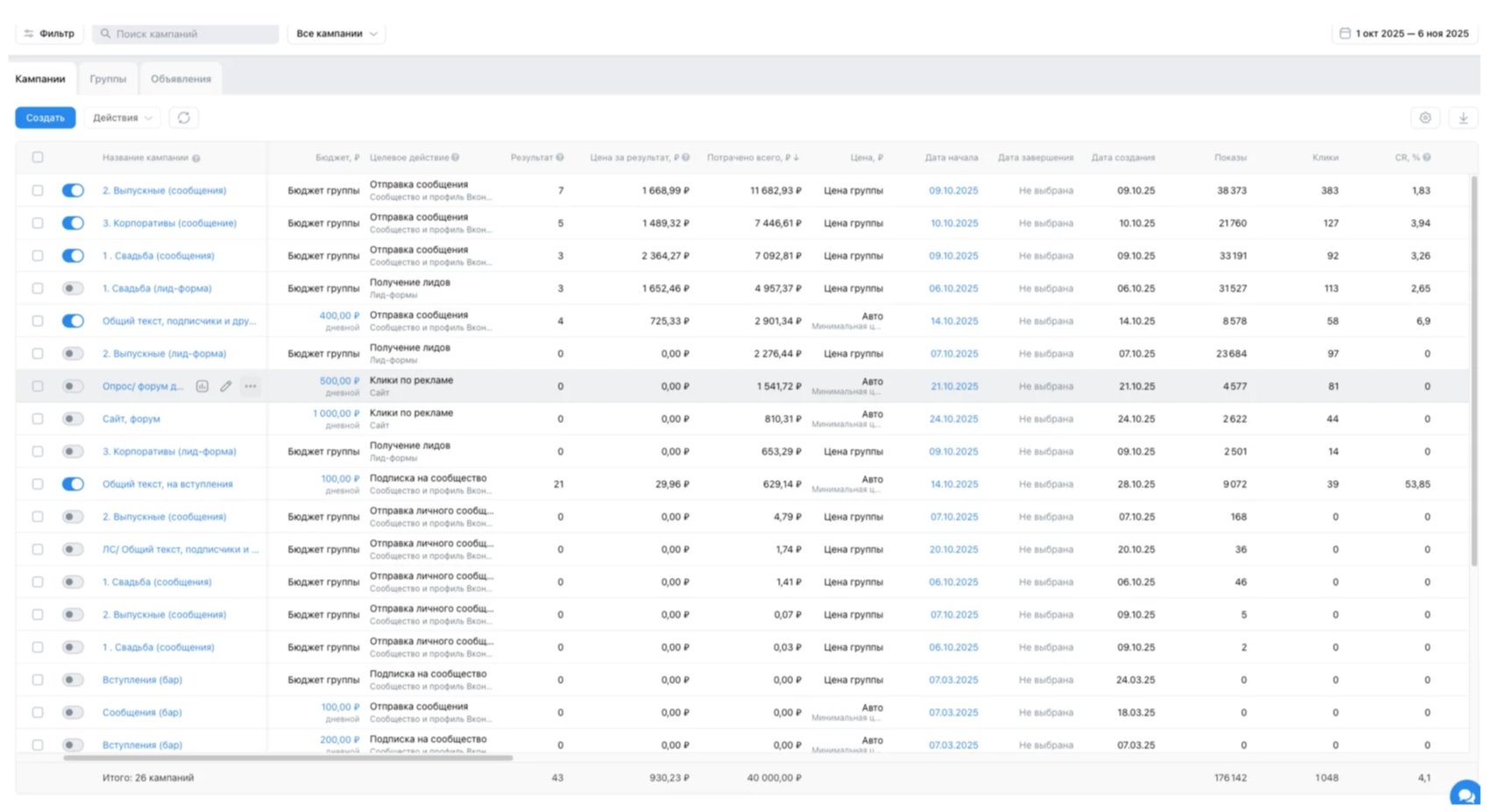Click help icon next to Целевое действие

[456, 158]
